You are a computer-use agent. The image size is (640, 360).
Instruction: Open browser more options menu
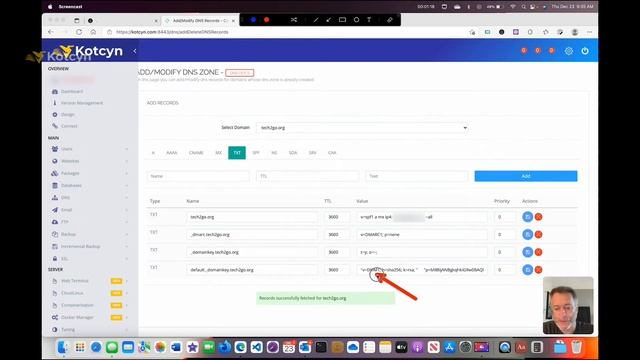tap(589, 32)
